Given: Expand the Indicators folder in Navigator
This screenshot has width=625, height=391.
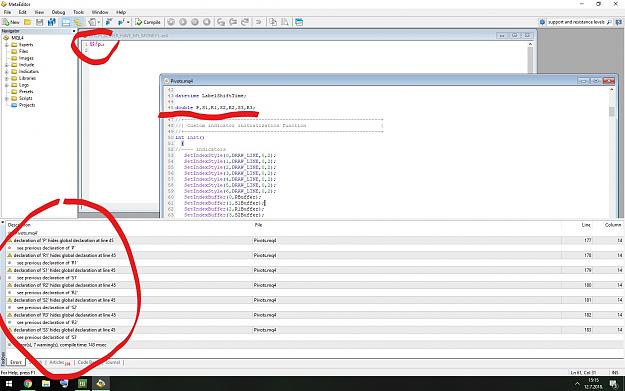Looking at the screenshot, I should (6, 71).
